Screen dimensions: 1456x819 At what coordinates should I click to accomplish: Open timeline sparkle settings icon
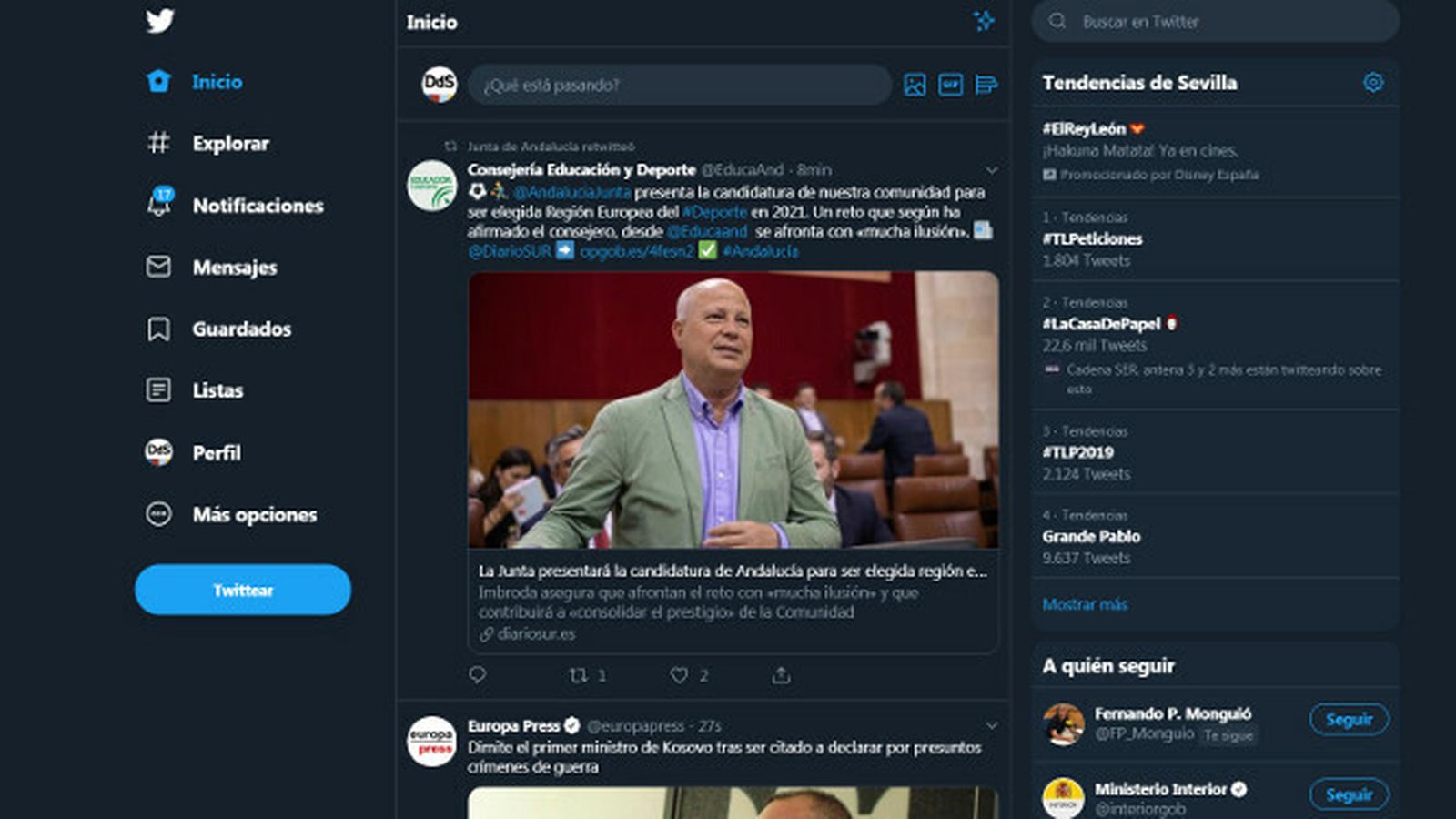[x=983, y=22]
